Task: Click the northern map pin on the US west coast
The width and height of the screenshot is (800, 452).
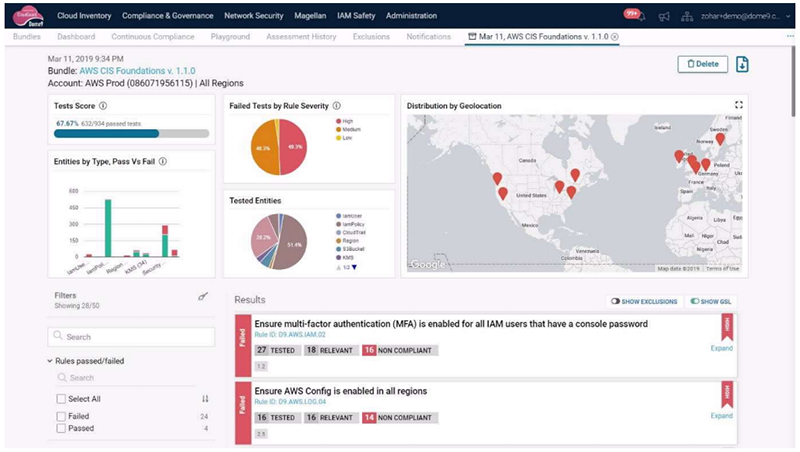Action: coord(497,179)
